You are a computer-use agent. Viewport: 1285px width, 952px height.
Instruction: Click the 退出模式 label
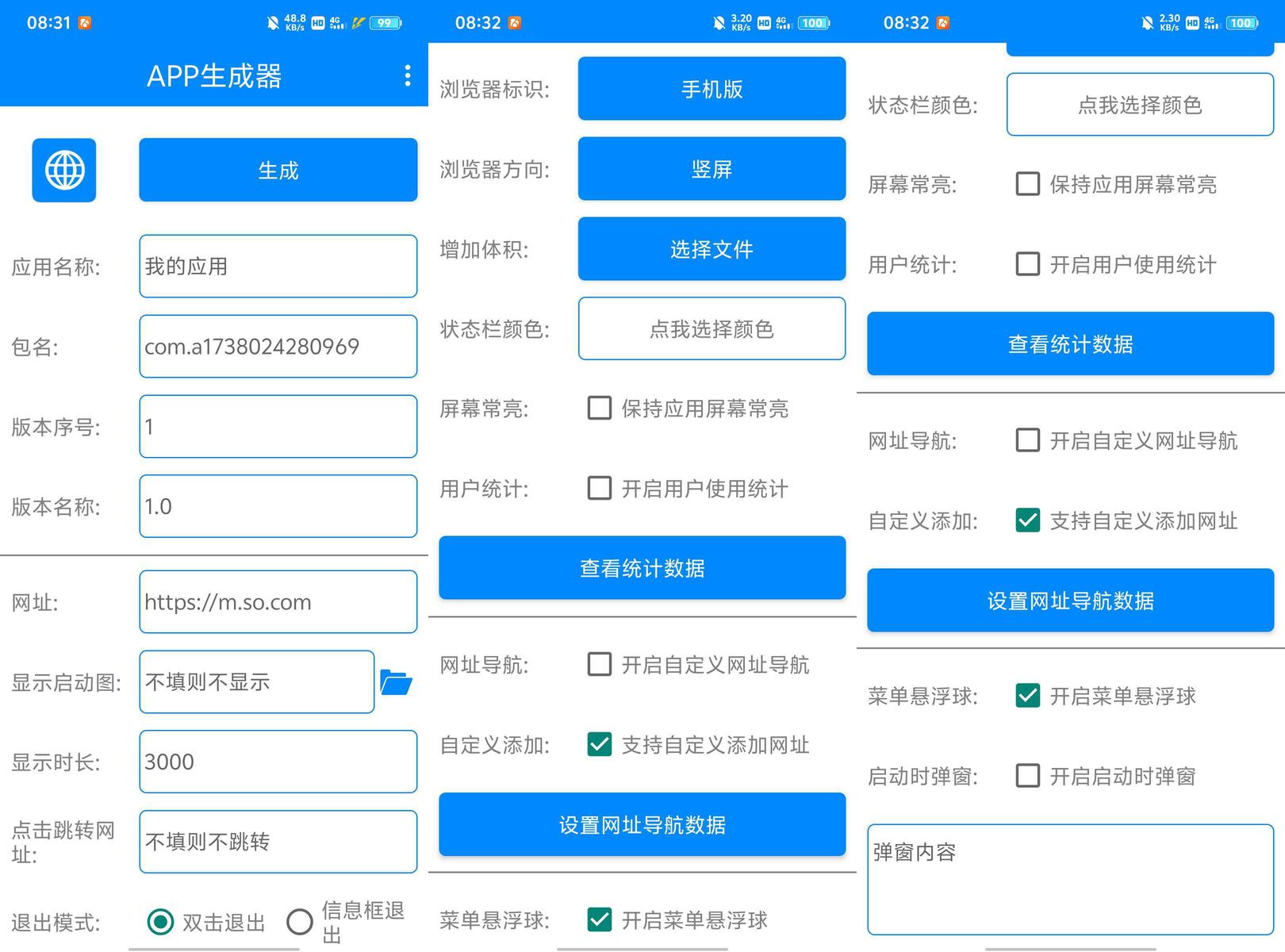tap(56, 923)
